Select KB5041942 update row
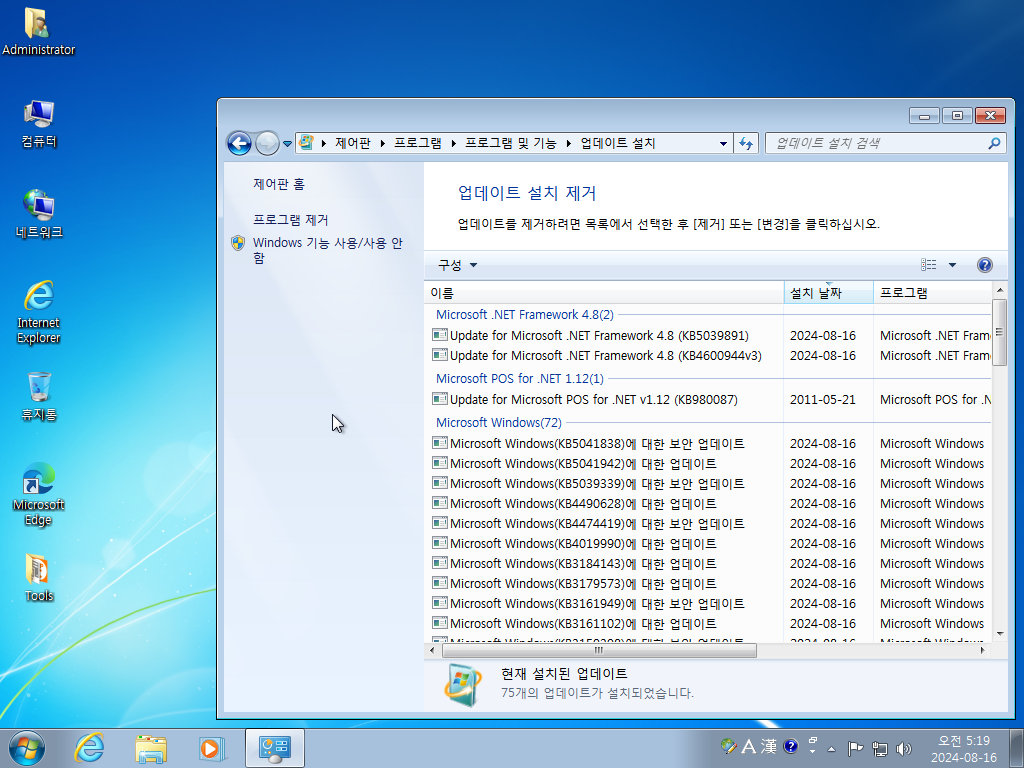Viewport: 1024px width, 768px height. click(583, 464)
